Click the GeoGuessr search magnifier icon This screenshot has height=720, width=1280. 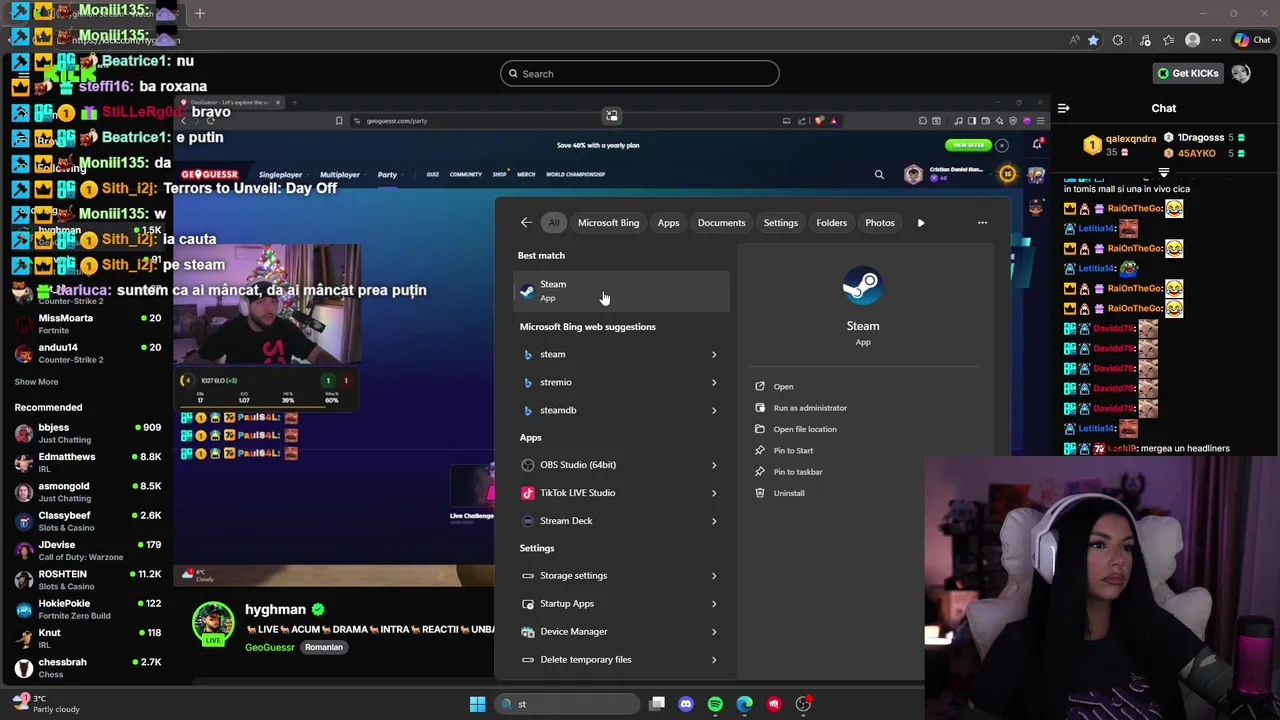tap(879, 174)
